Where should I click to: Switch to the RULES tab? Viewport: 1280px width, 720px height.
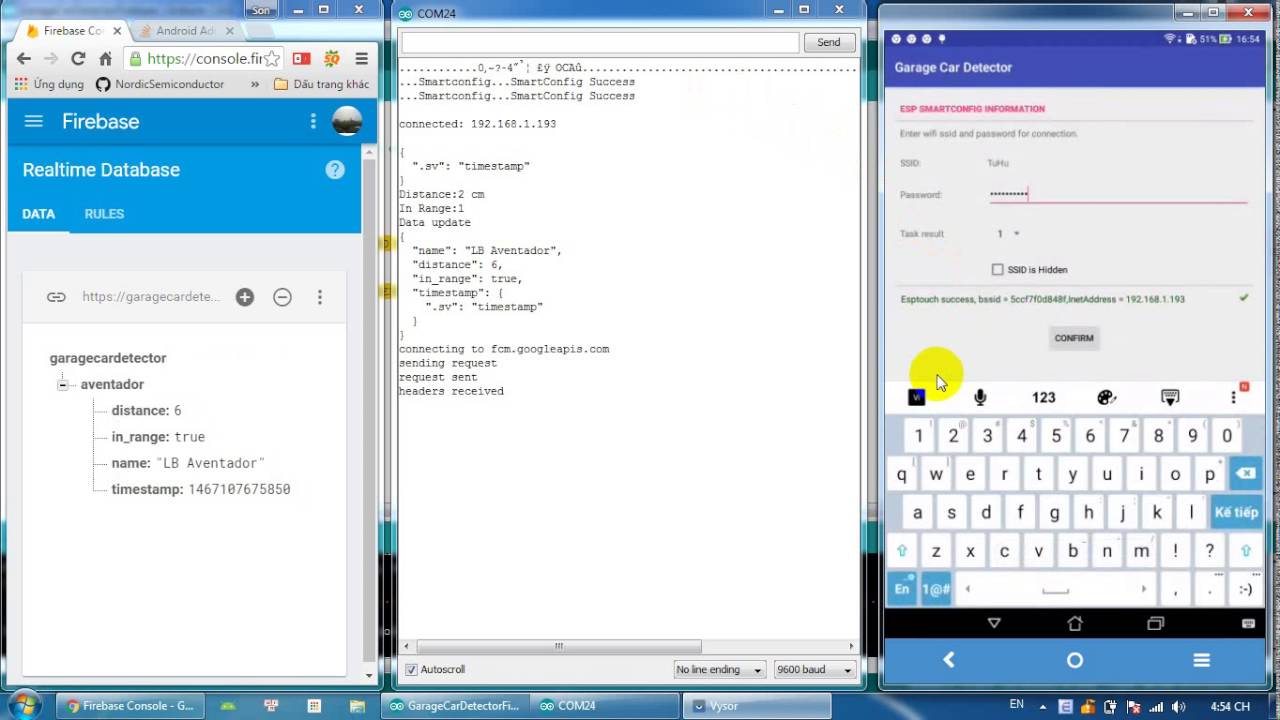[x=104, y=214]
